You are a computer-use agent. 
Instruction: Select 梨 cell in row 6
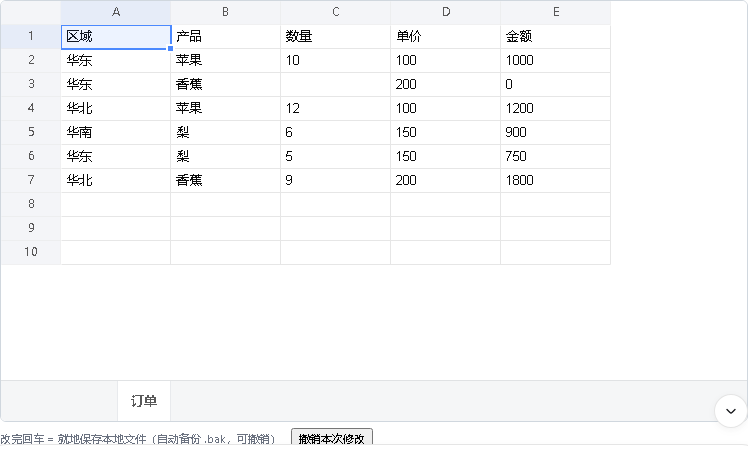coord(226,156)
